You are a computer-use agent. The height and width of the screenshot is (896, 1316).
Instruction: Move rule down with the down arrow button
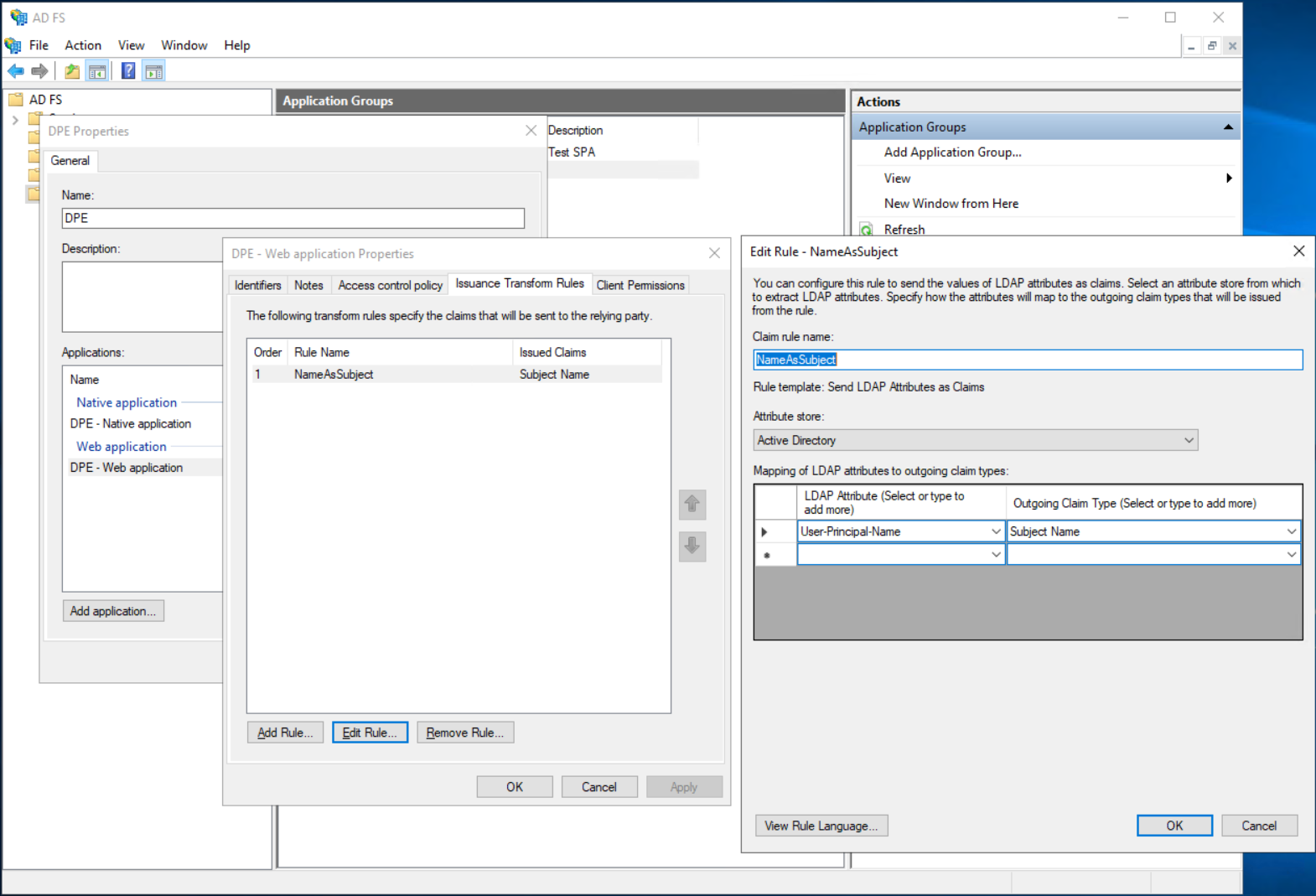click(x=692, y=546)
